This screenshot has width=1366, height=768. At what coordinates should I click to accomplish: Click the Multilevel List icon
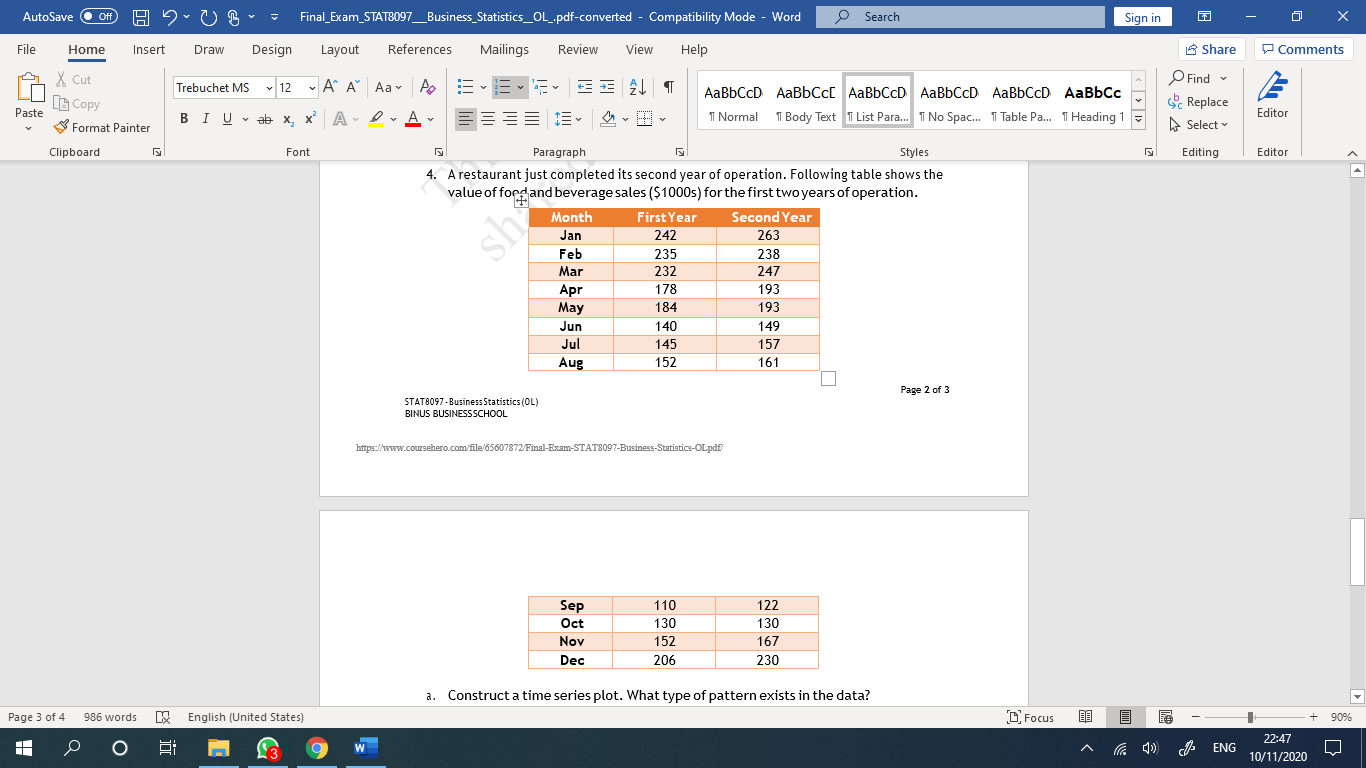[541, 87]
